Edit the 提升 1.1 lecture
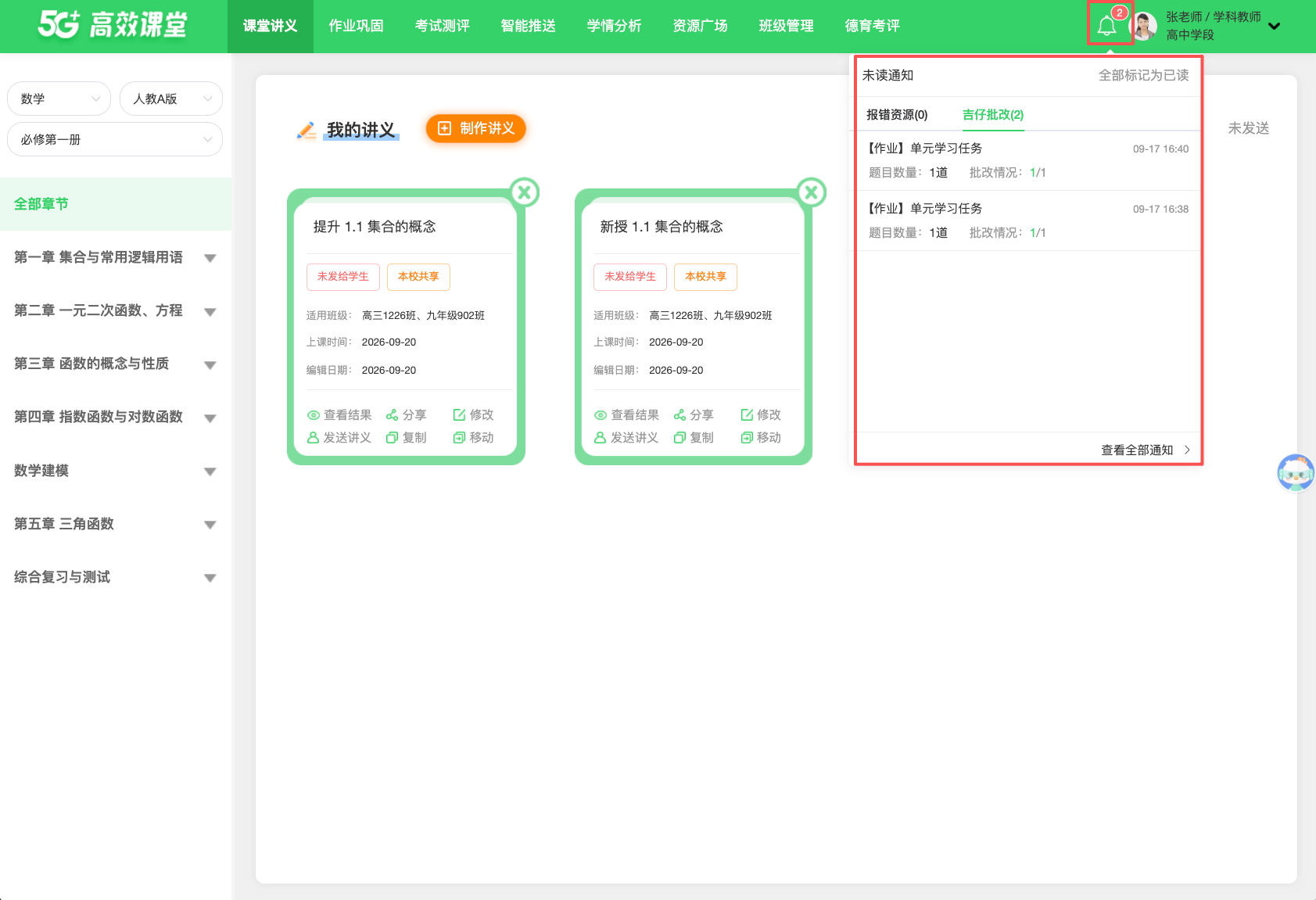This screenshot has height=900, width=1316. (x=474, y=414)
